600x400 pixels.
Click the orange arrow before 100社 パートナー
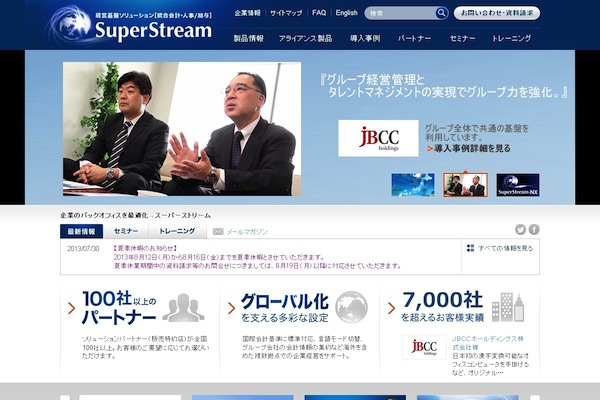click(72, 308)
